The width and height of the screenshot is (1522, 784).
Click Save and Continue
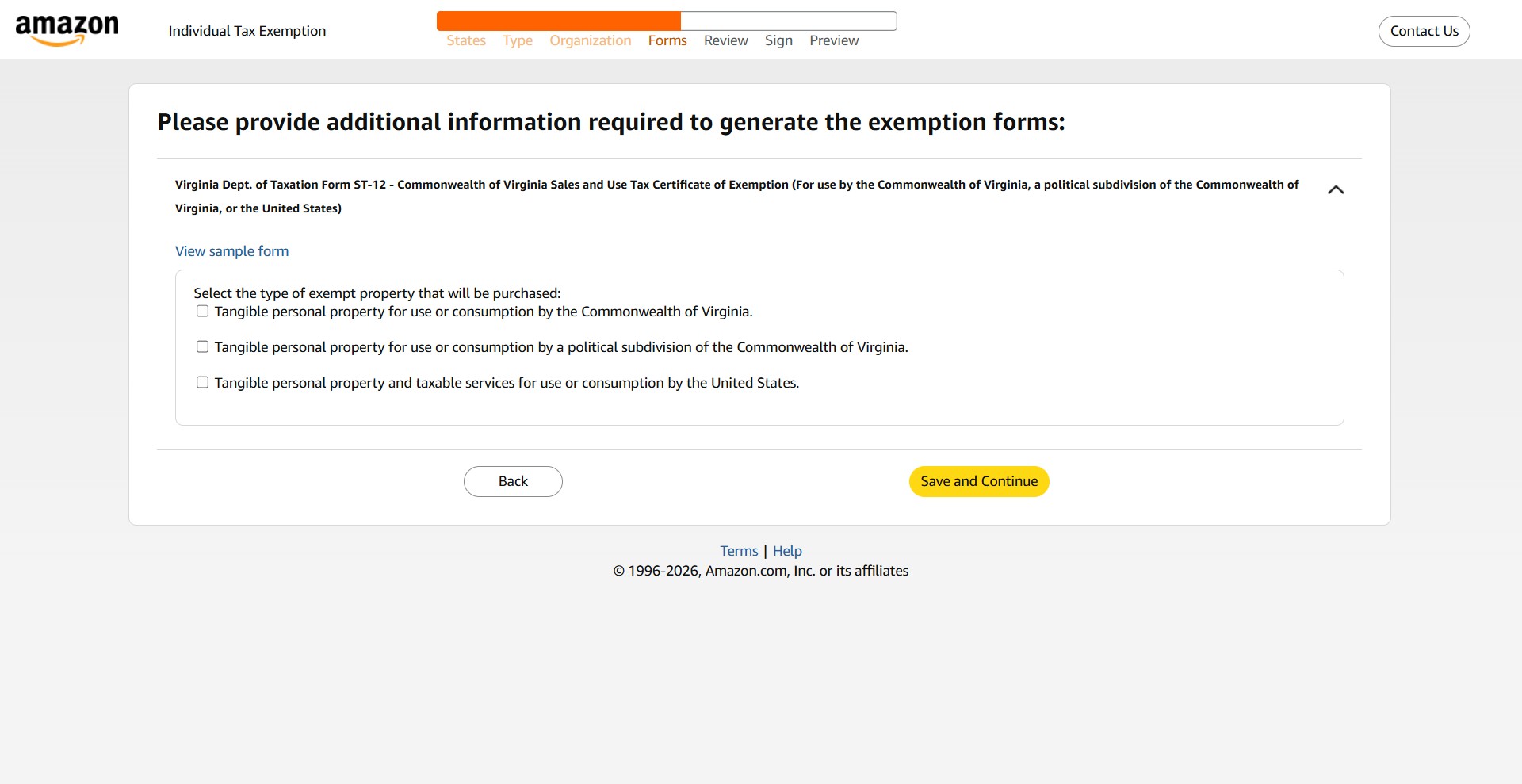click(978, 480)
